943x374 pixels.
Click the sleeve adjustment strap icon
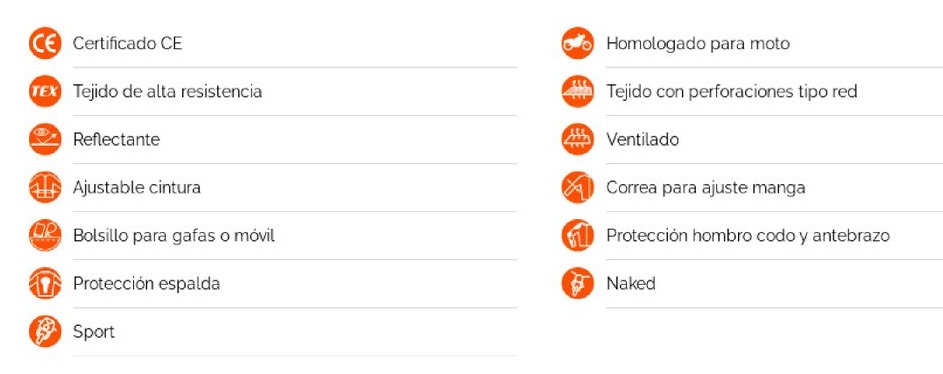(578, 188)
